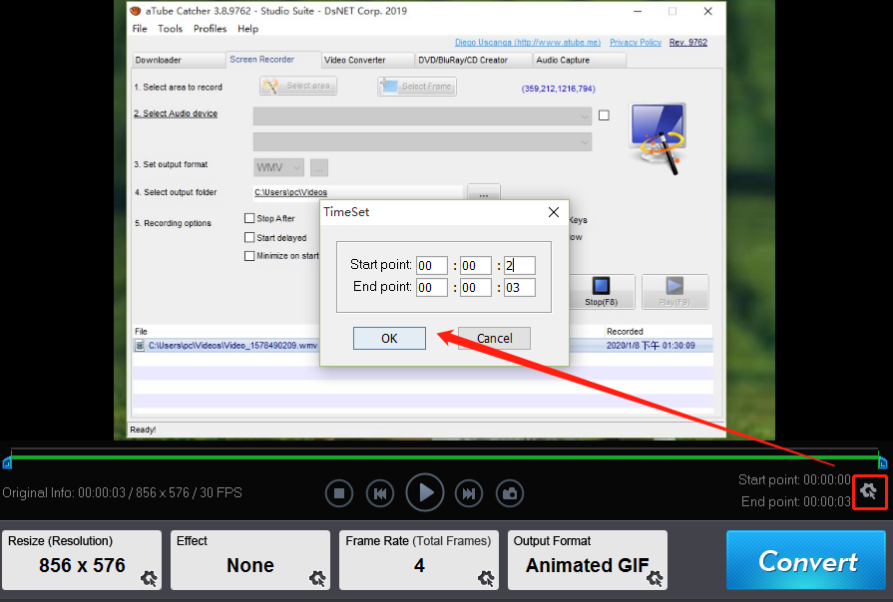Screen dimensions: 893x602
Task: Open the time set gear icon
Action: click(x=869, y=491)
